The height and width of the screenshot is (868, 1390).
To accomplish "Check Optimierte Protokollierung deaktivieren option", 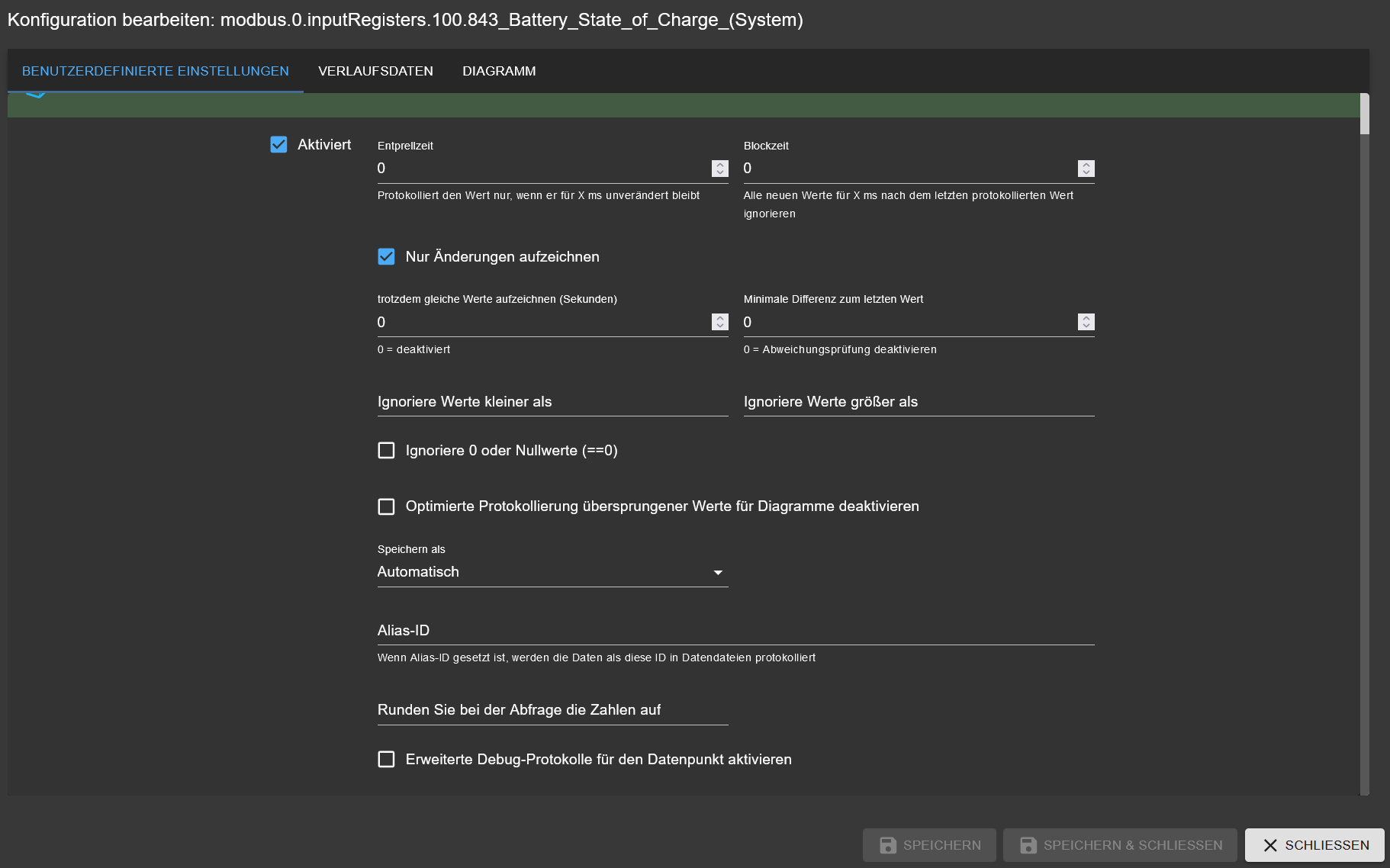I will [386, 506].
